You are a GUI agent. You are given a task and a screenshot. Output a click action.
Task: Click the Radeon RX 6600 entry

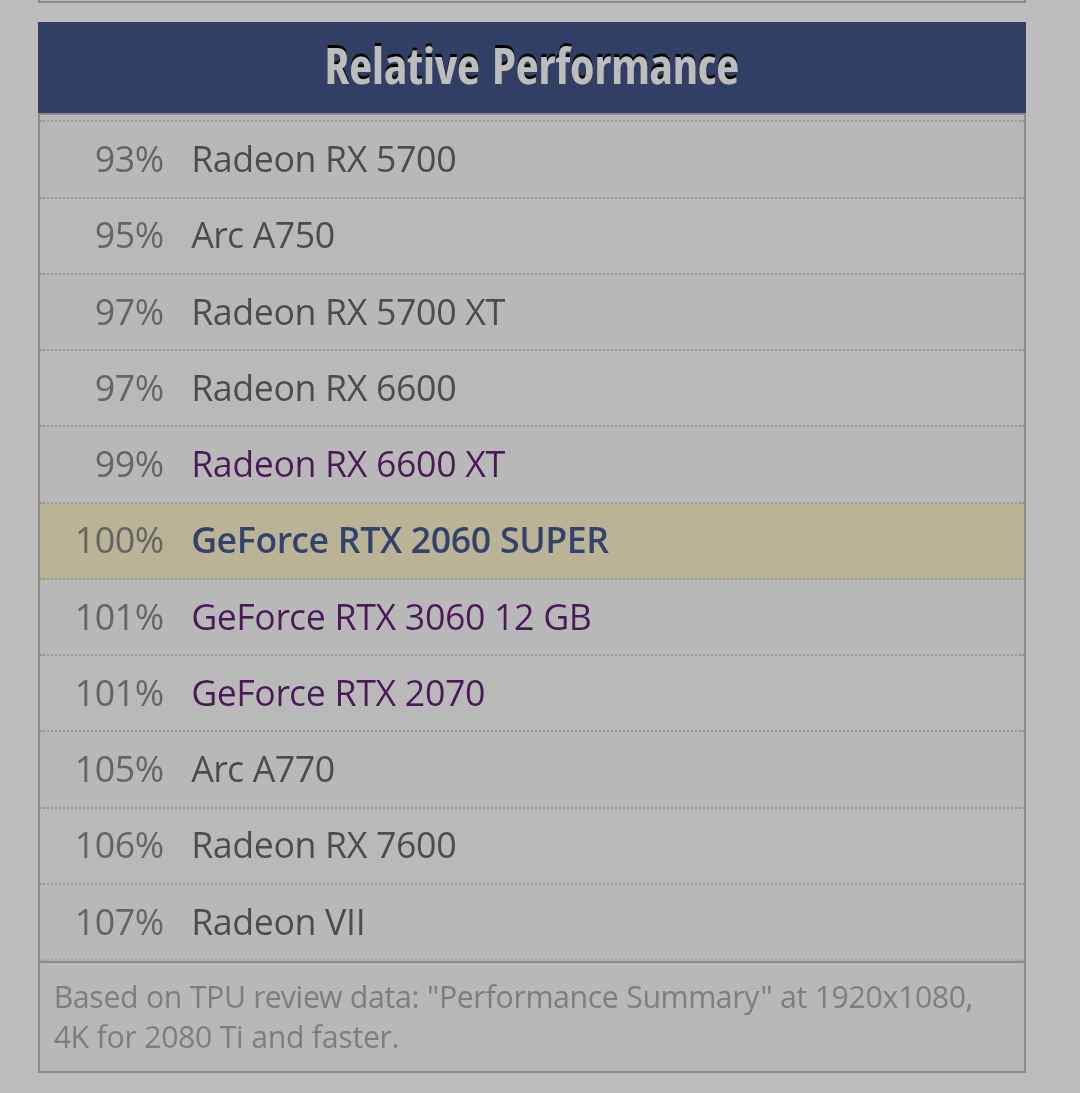pyautogui.click(x=532, y=388)
